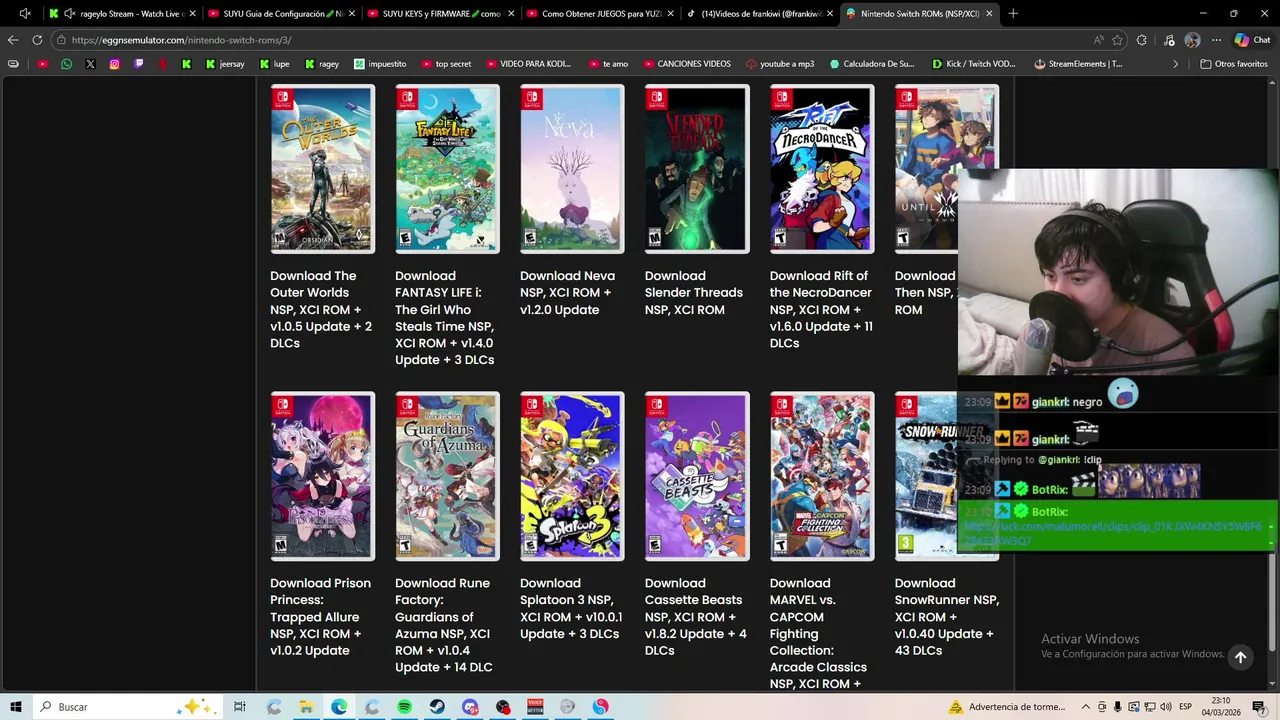Viewport: 1280px width, 720px height.
Task: Open Download Rune Factory Guardians of Azuma link
Action: (x=443, y=625)
